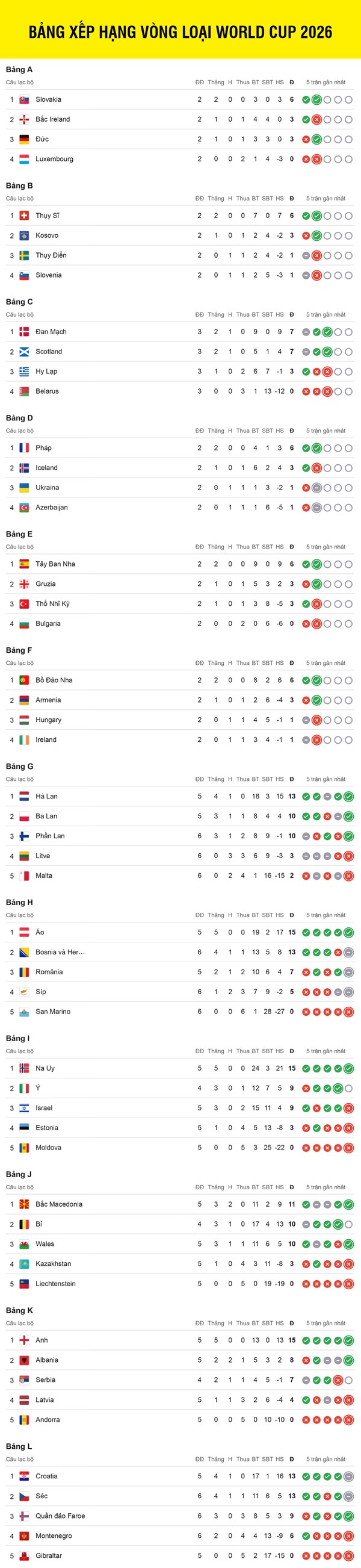Click the page title banner text
The image size is (361, 1568).
180,33
